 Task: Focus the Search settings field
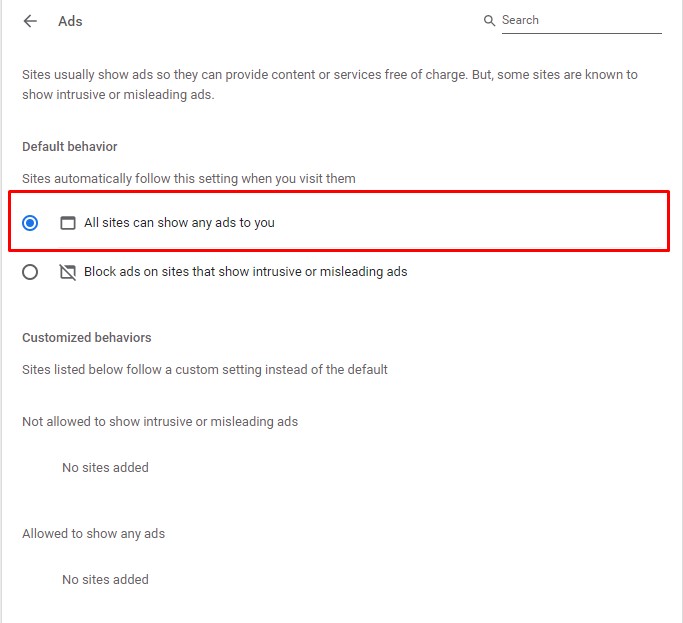[582, 20]
